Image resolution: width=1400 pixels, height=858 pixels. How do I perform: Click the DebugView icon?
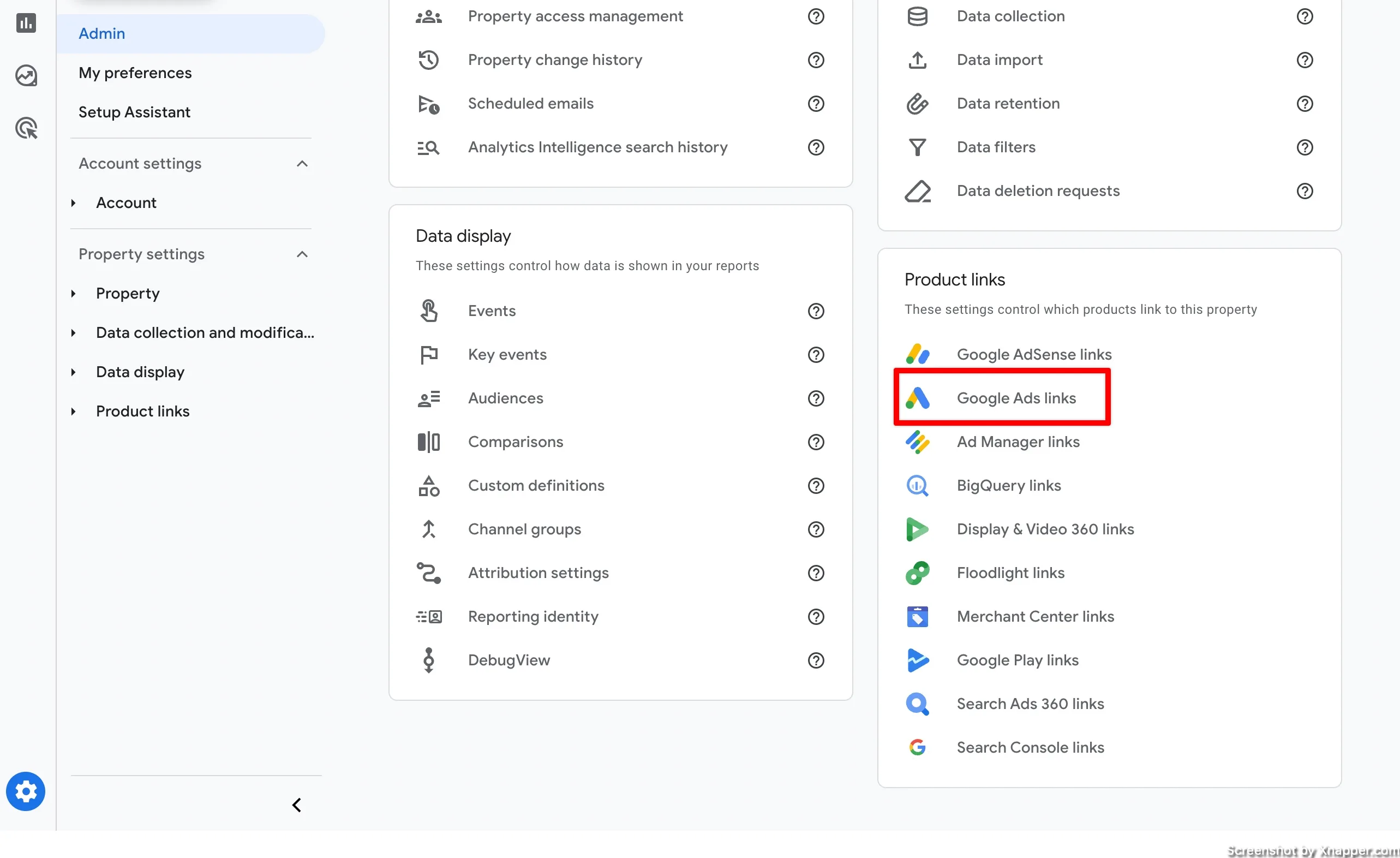[x=428, y=660]
